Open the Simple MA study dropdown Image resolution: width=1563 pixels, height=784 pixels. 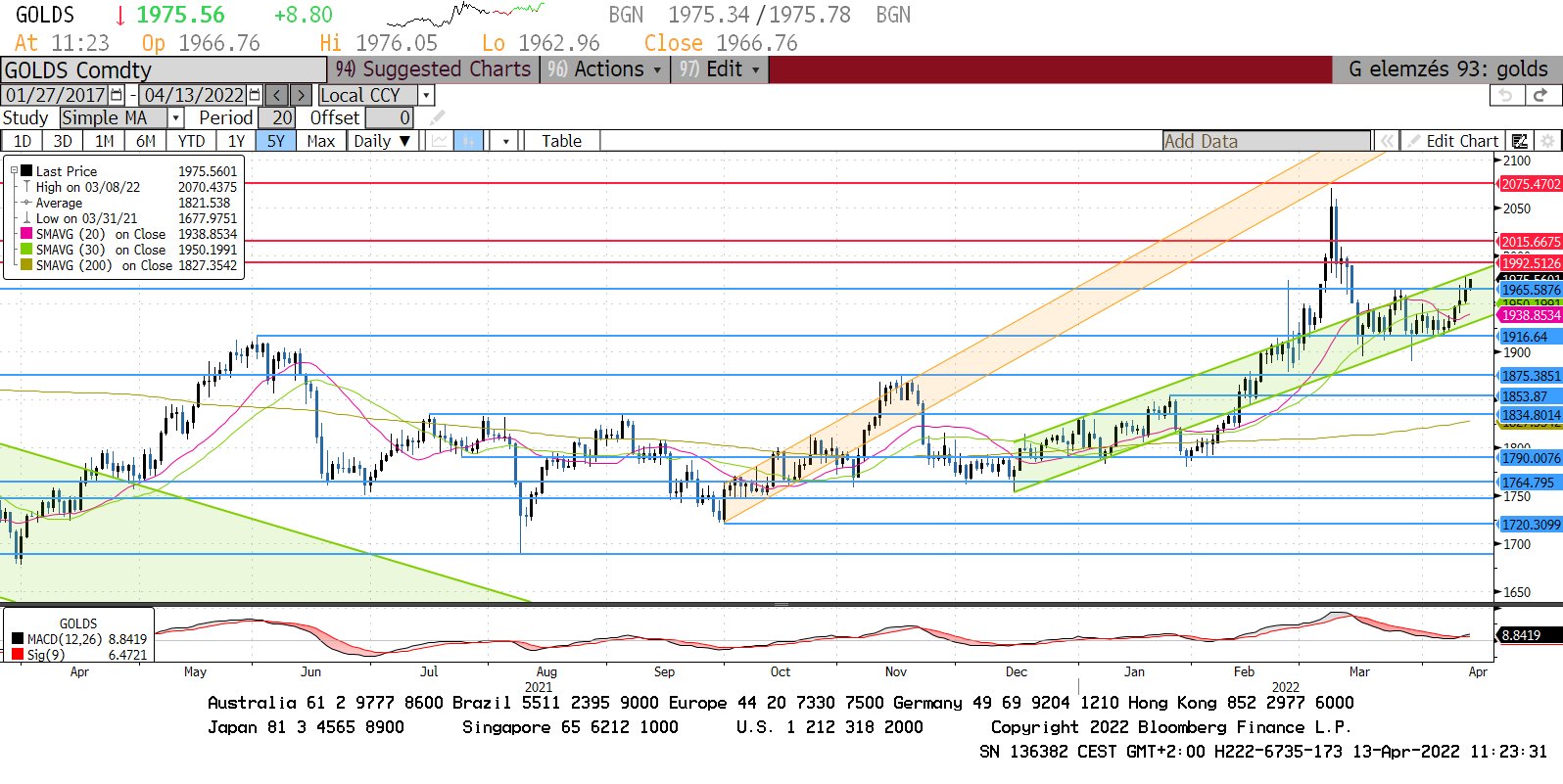(176, 117)
